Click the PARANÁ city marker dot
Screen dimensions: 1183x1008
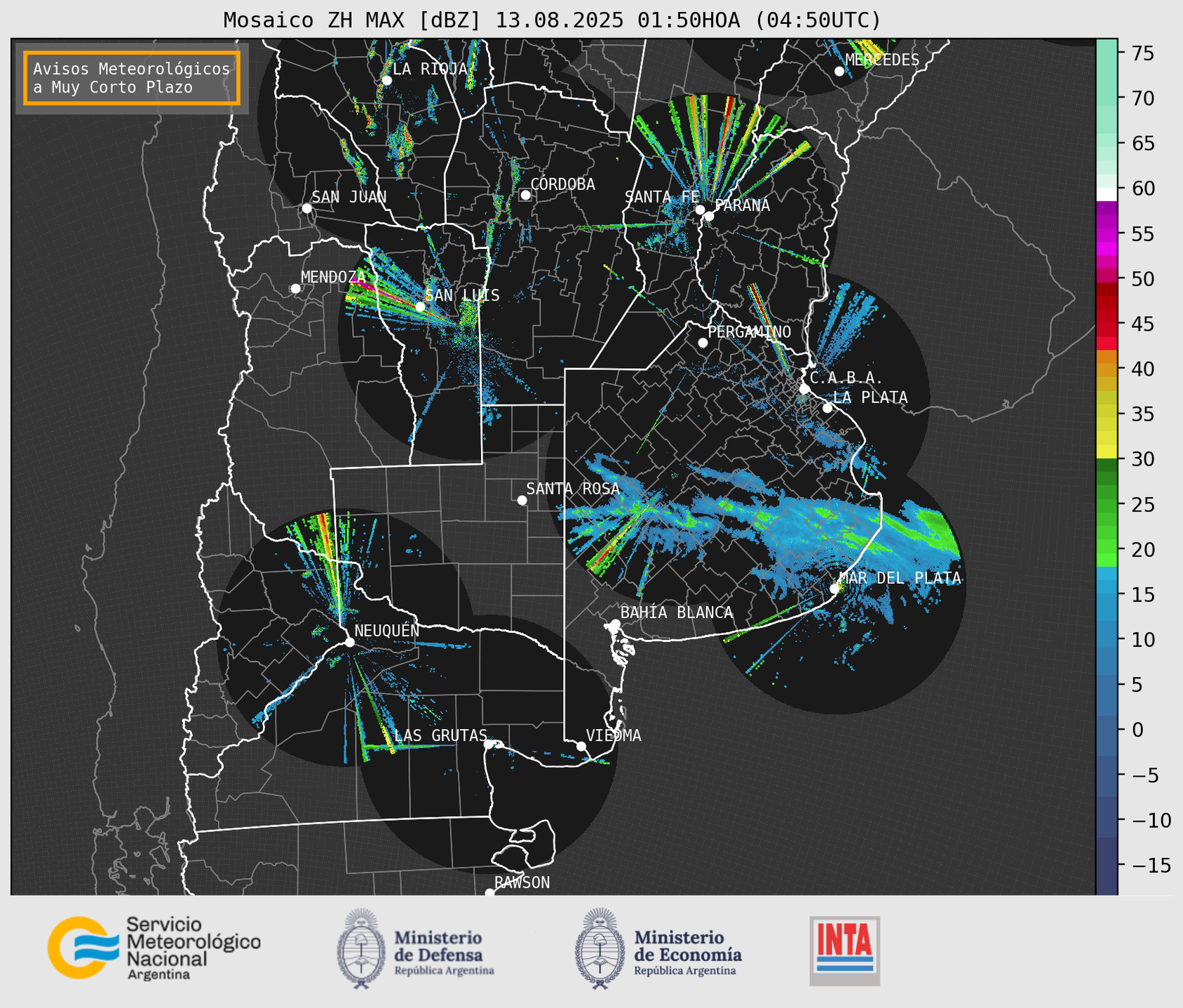(709, 216)
